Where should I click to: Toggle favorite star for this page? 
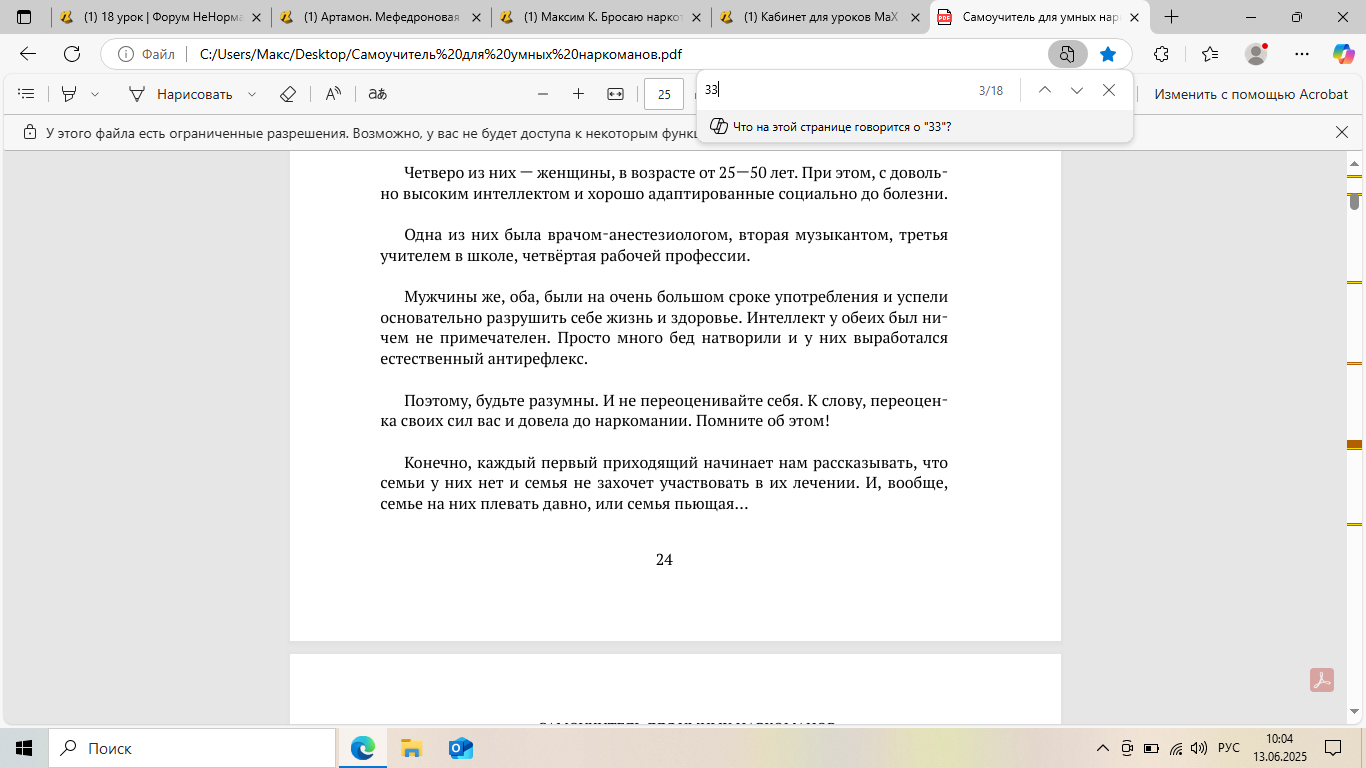coord(1108,54)
